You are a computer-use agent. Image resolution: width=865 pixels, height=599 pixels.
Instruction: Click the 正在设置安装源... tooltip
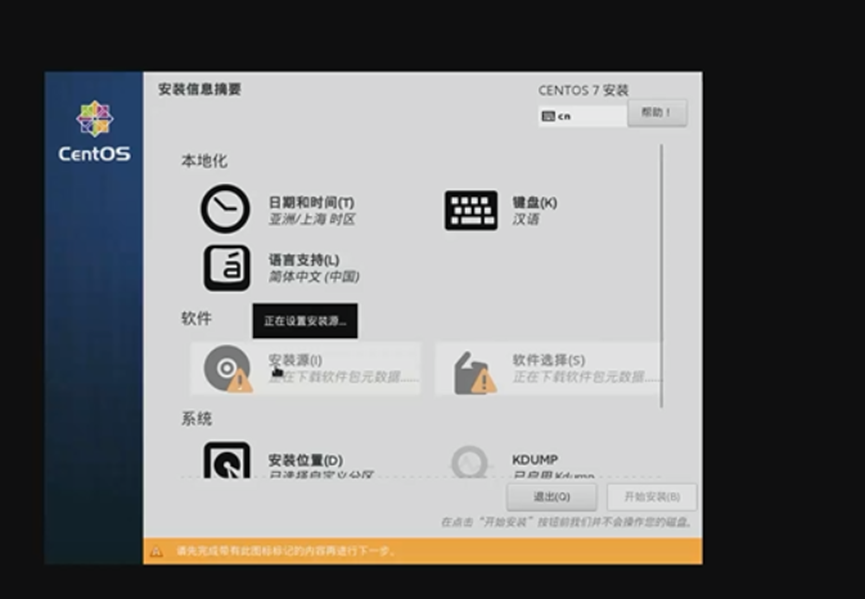(305, 320)
